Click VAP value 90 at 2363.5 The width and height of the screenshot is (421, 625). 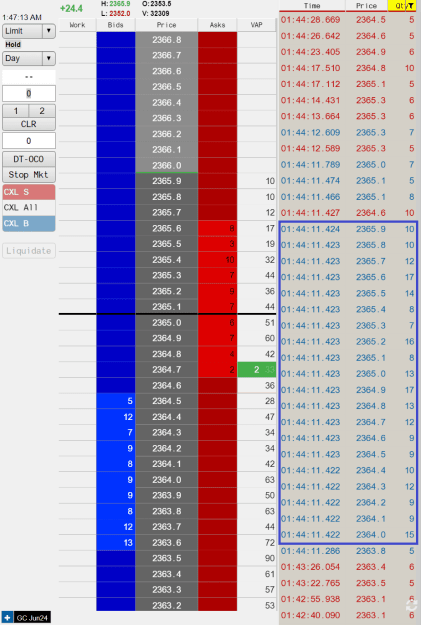click(270, 558)
